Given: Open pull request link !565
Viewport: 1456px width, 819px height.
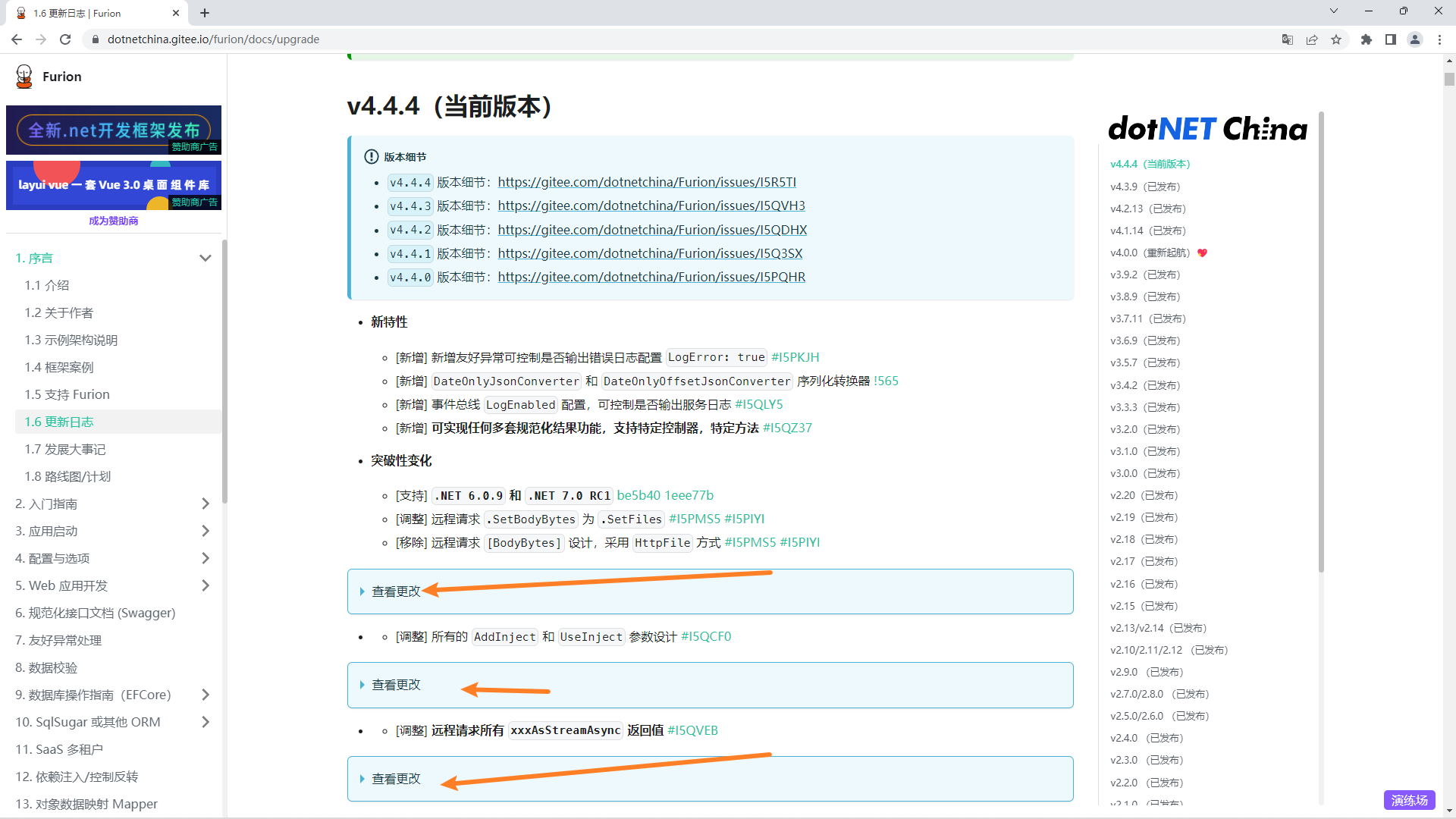Looking at the screenshot, I should tap(886, 381).
